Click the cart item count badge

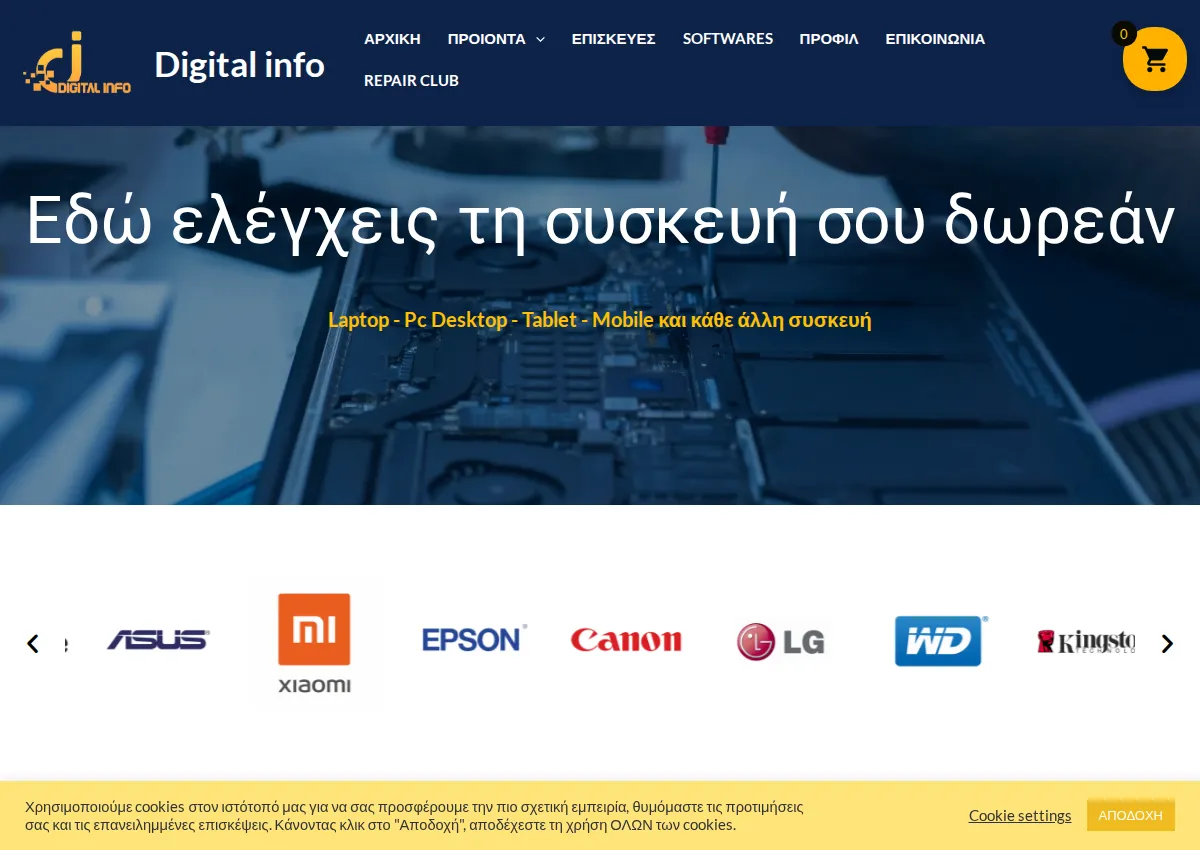click(1124, 34)
